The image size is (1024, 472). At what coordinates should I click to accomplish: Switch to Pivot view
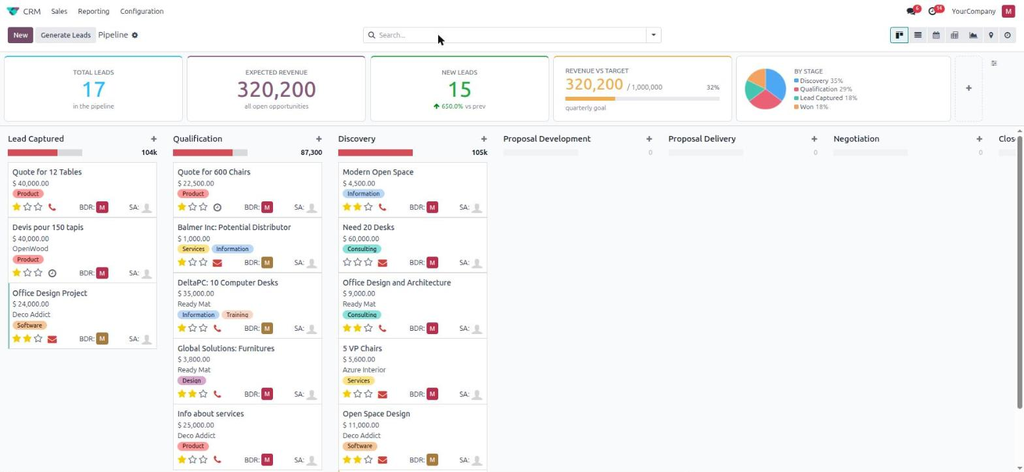click(954, 35)
